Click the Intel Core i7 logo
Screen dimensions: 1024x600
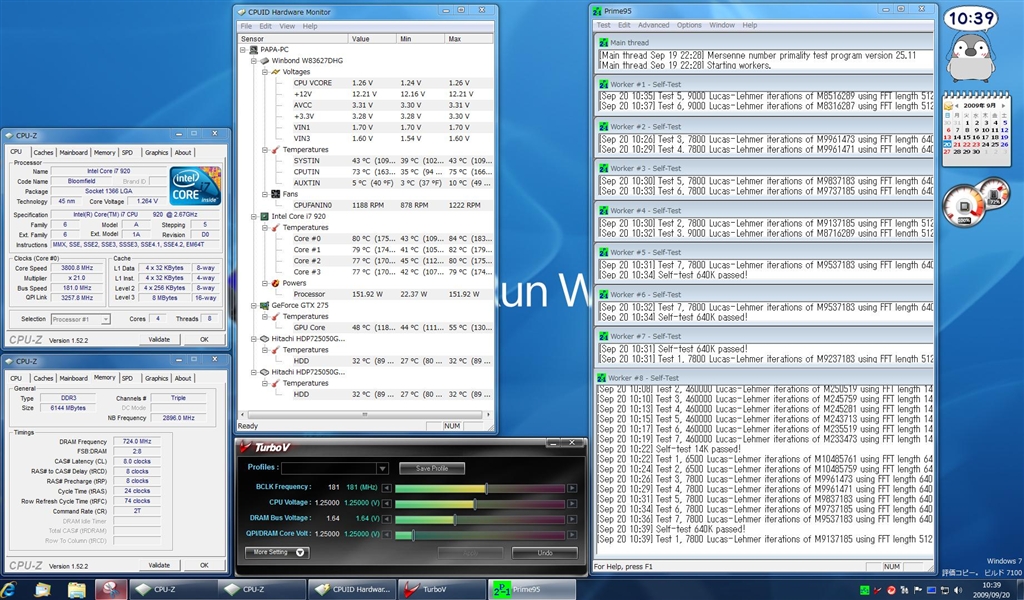[x=195, y=187]
